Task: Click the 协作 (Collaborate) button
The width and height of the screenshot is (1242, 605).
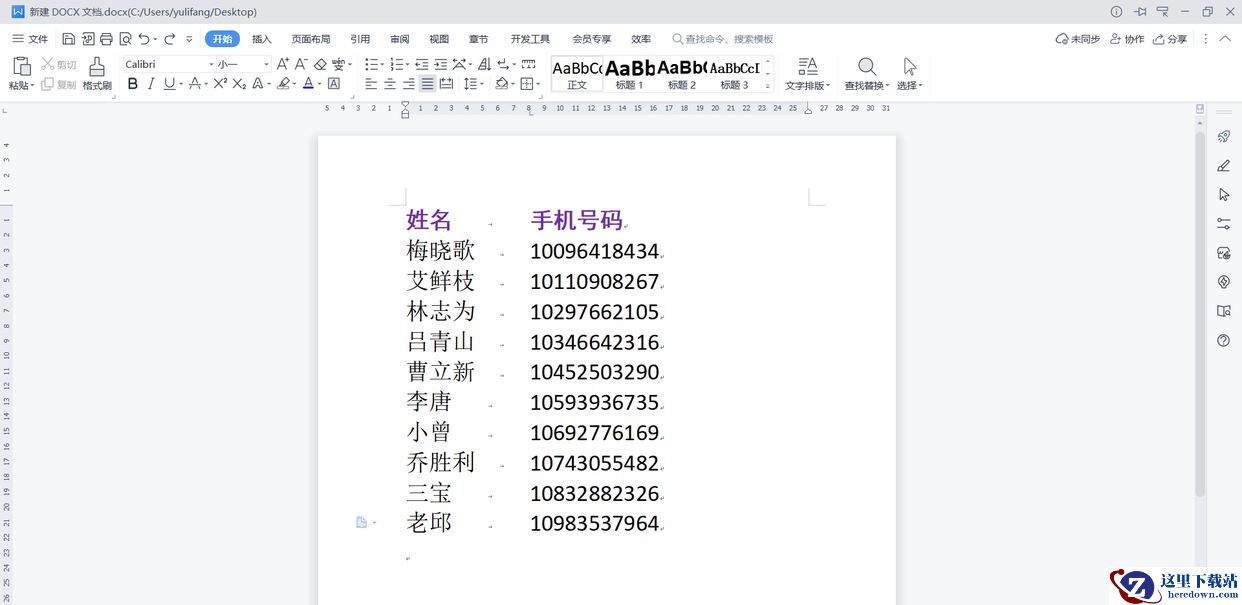Action: 1127,39
